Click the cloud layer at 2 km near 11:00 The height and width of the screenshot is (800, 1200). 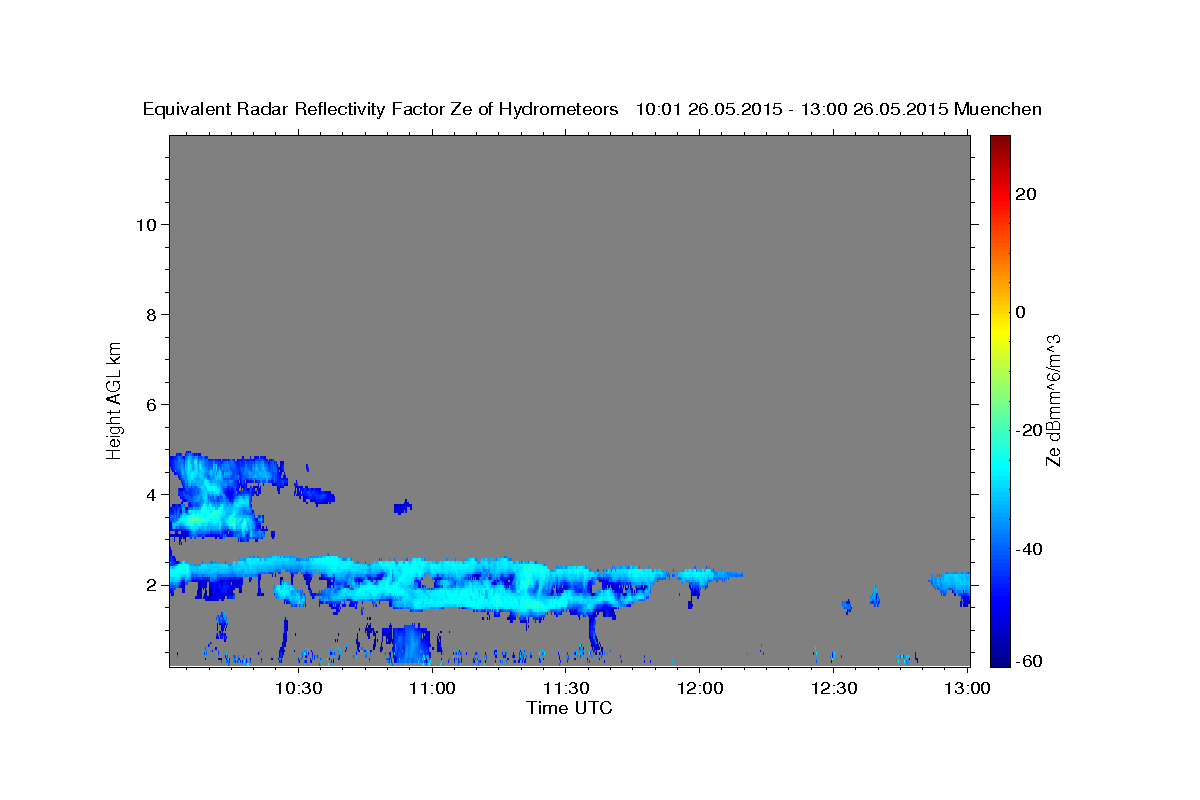(x=432, y=584)
